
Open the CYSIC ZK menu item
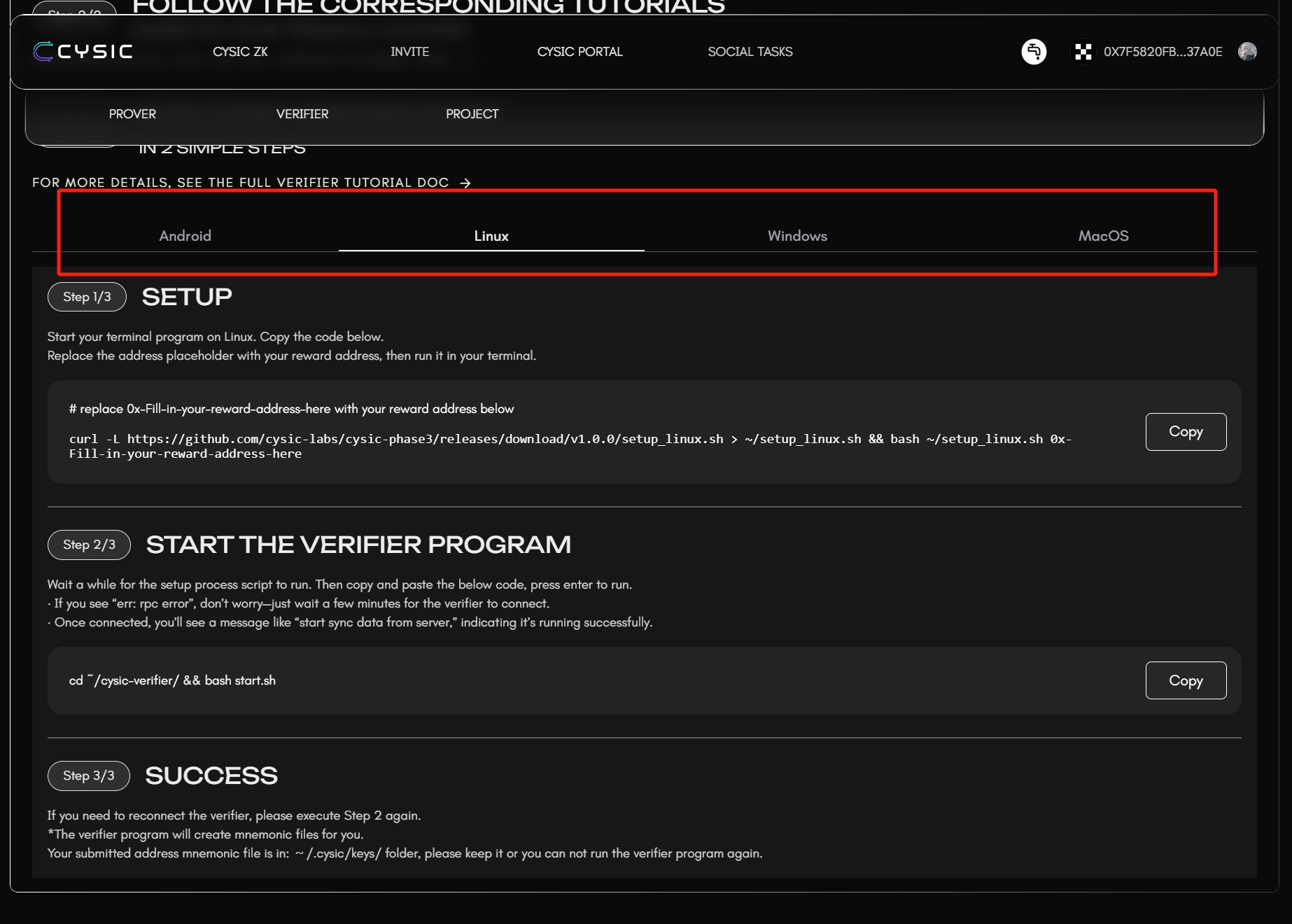240,52
